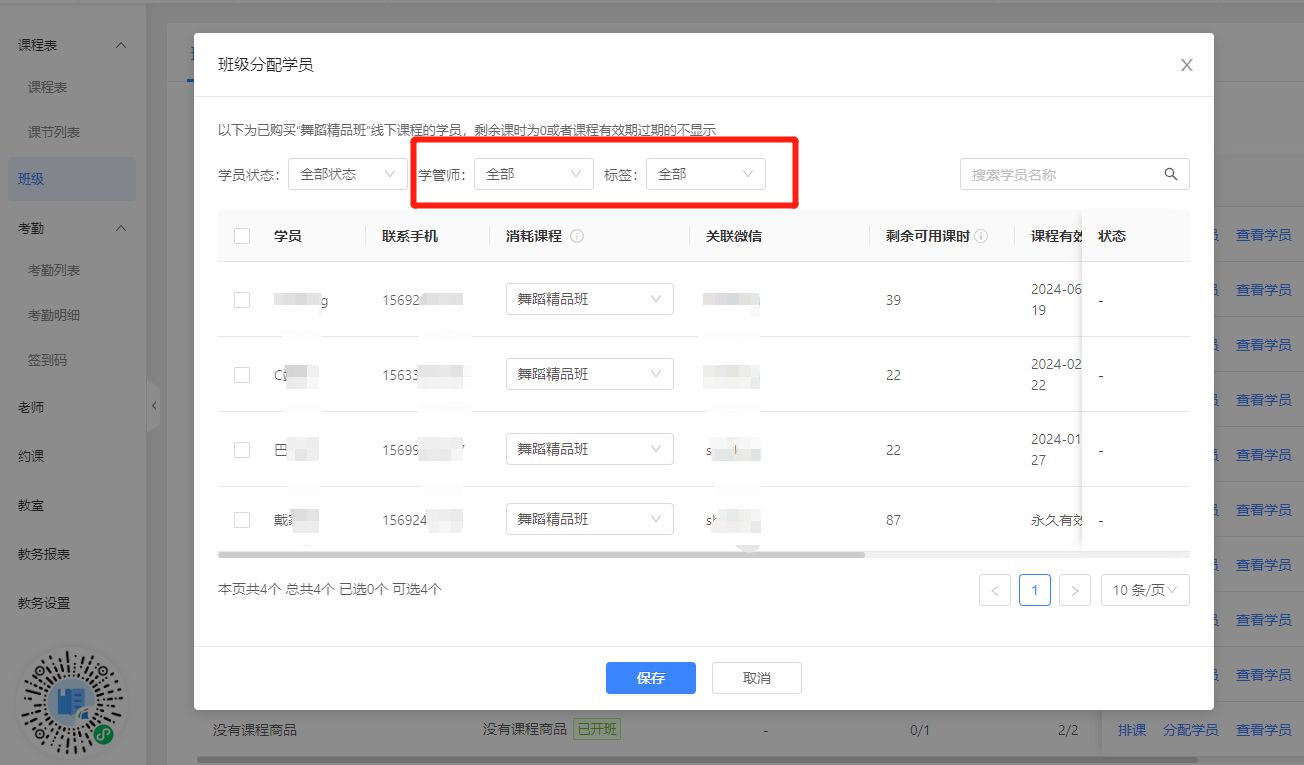Click 排课 link in the background table
The height and width of the screenshot is (765, 1304).
pos(1132,730)
